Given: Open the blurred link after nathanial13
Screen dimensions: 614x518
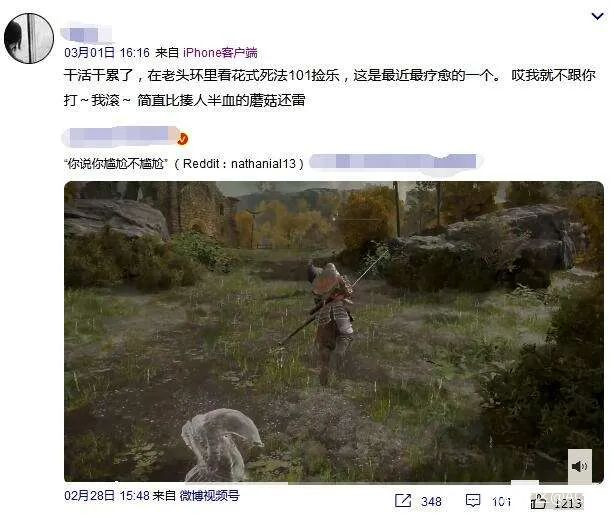Looking at the screenshot, I should tap(395, 162).
